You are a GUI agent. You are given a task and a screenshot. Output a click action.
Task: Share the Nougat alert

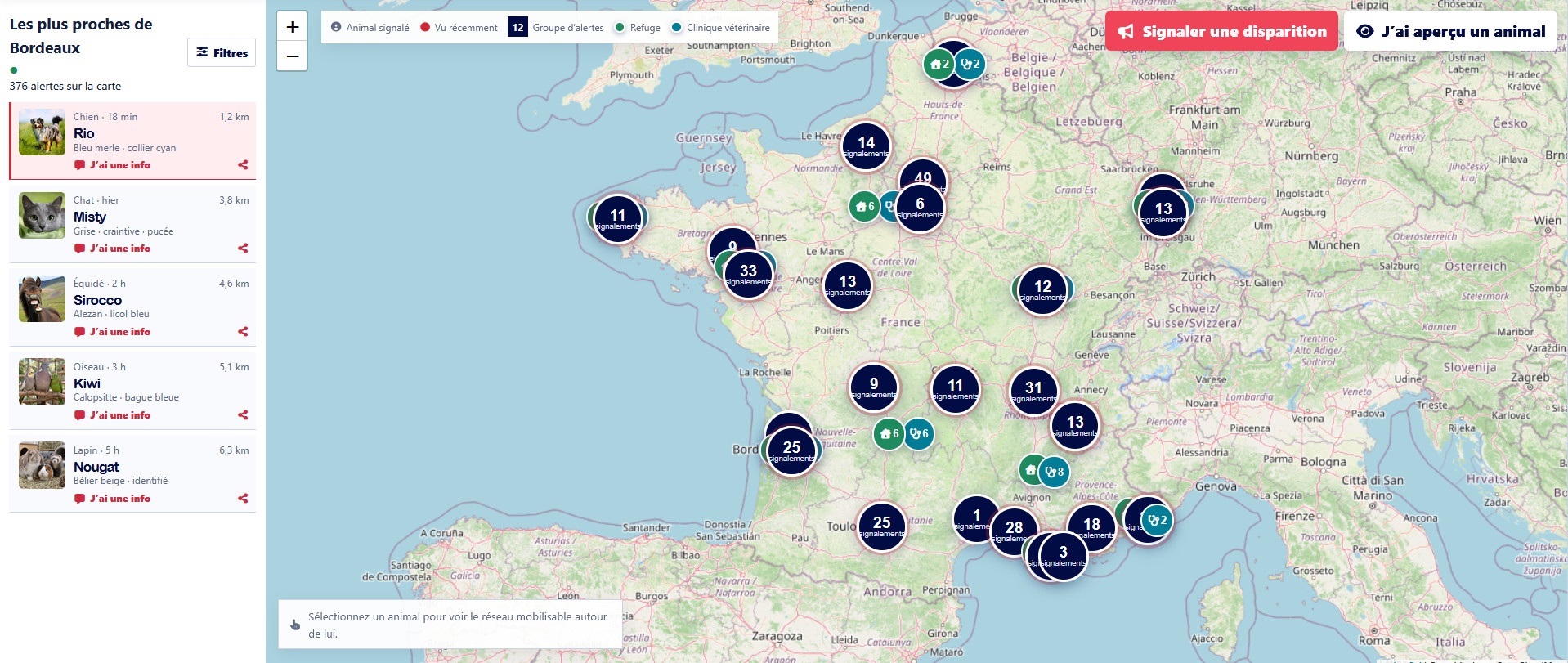coord(243,499)
